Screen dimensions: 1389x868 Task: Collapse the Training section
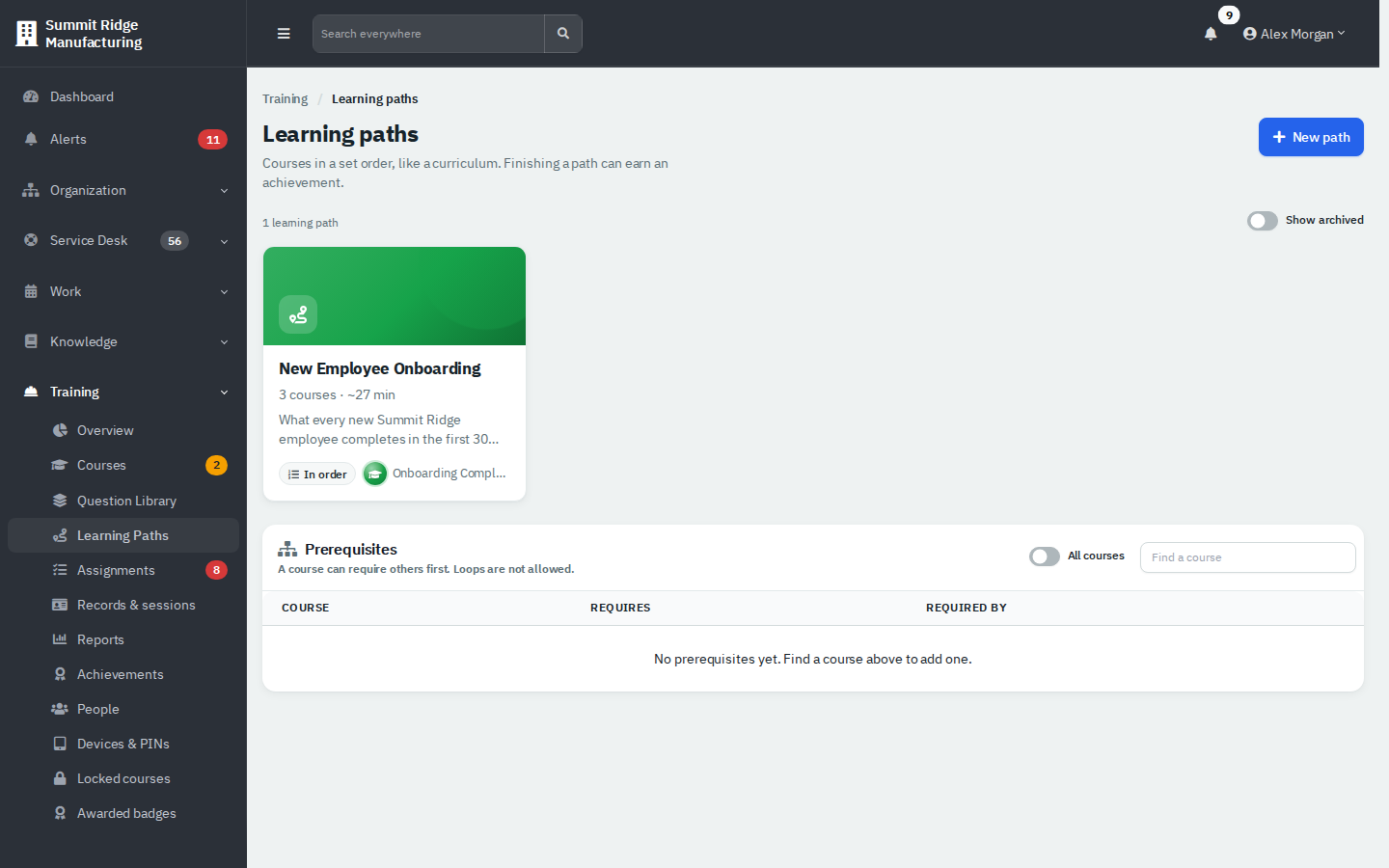click(x=123, y=392)
